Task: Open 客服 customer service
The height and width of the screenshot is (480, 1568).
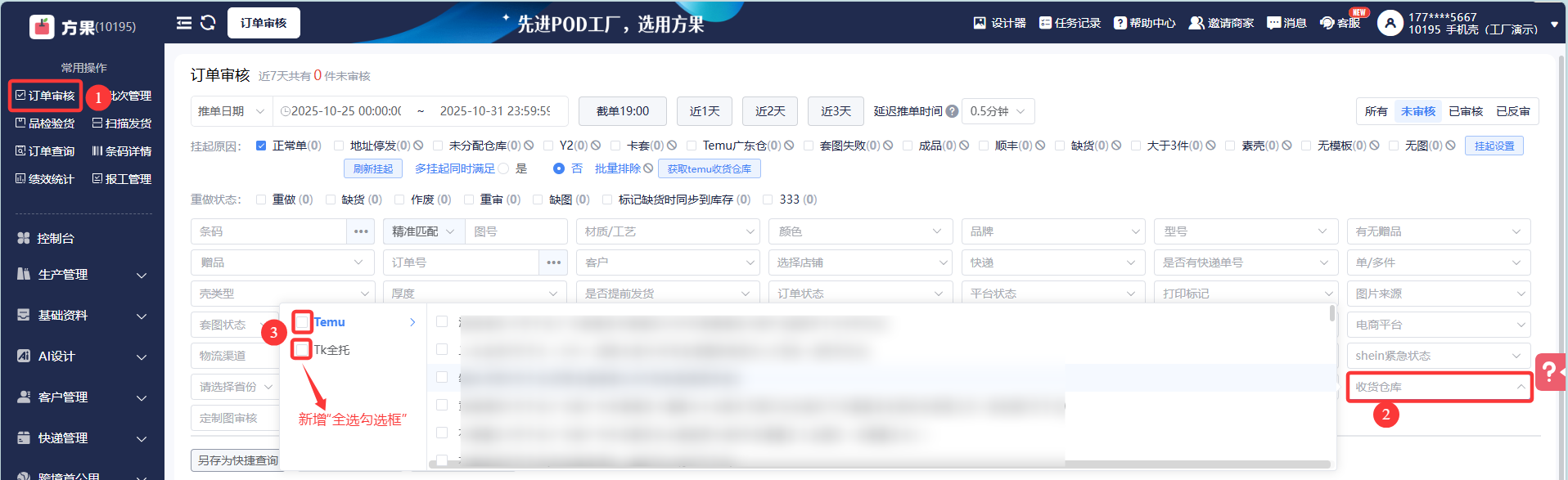Action: (1340, 23)
